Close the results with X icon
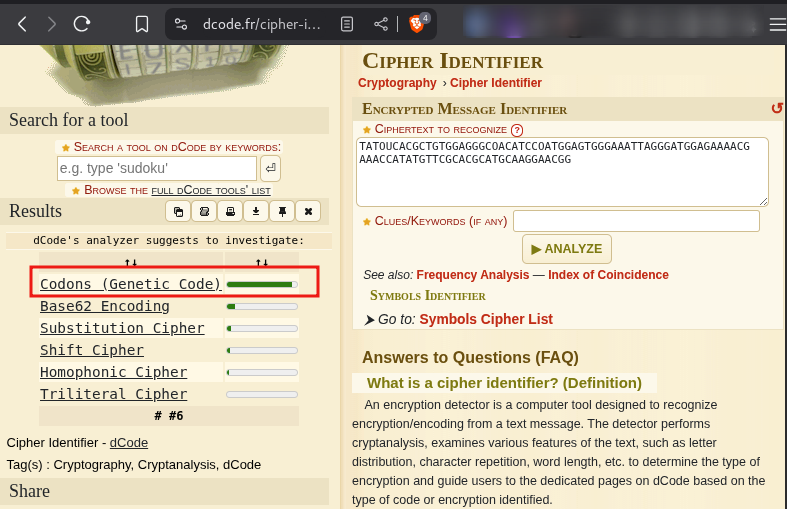This screenshot has width=787, height=509. click(x=308, y=211)
